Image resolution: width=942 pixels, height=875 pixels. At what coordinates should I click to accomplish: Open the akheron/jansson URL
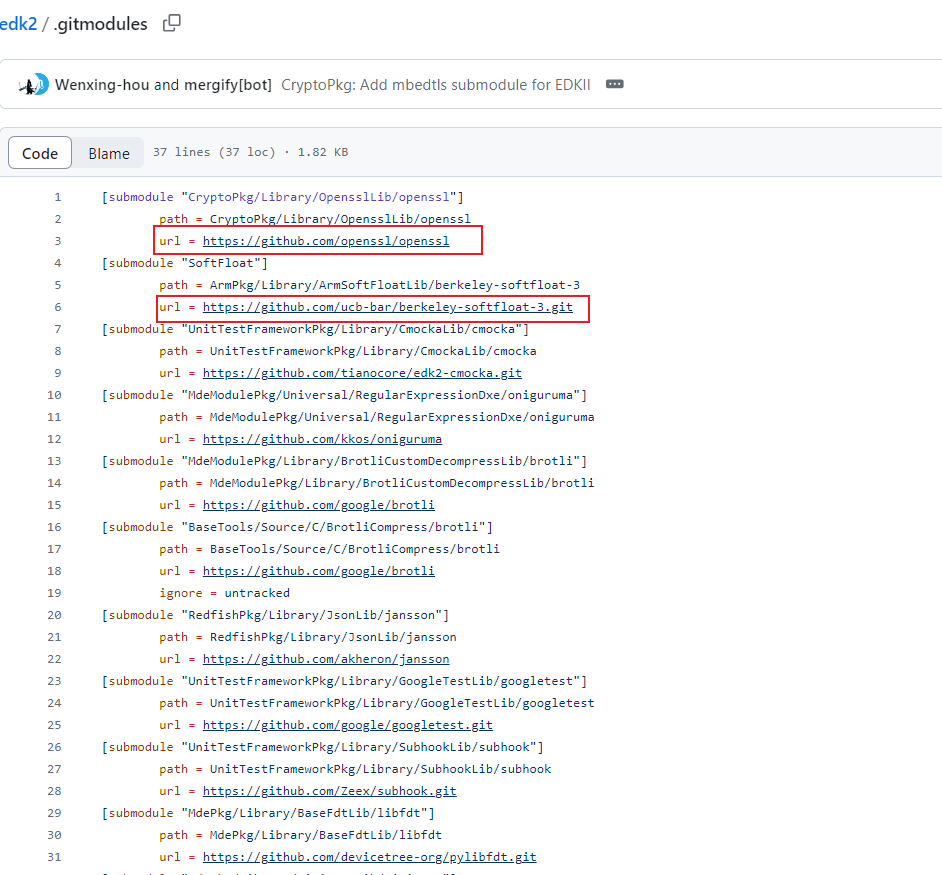[x=326, y=659]
